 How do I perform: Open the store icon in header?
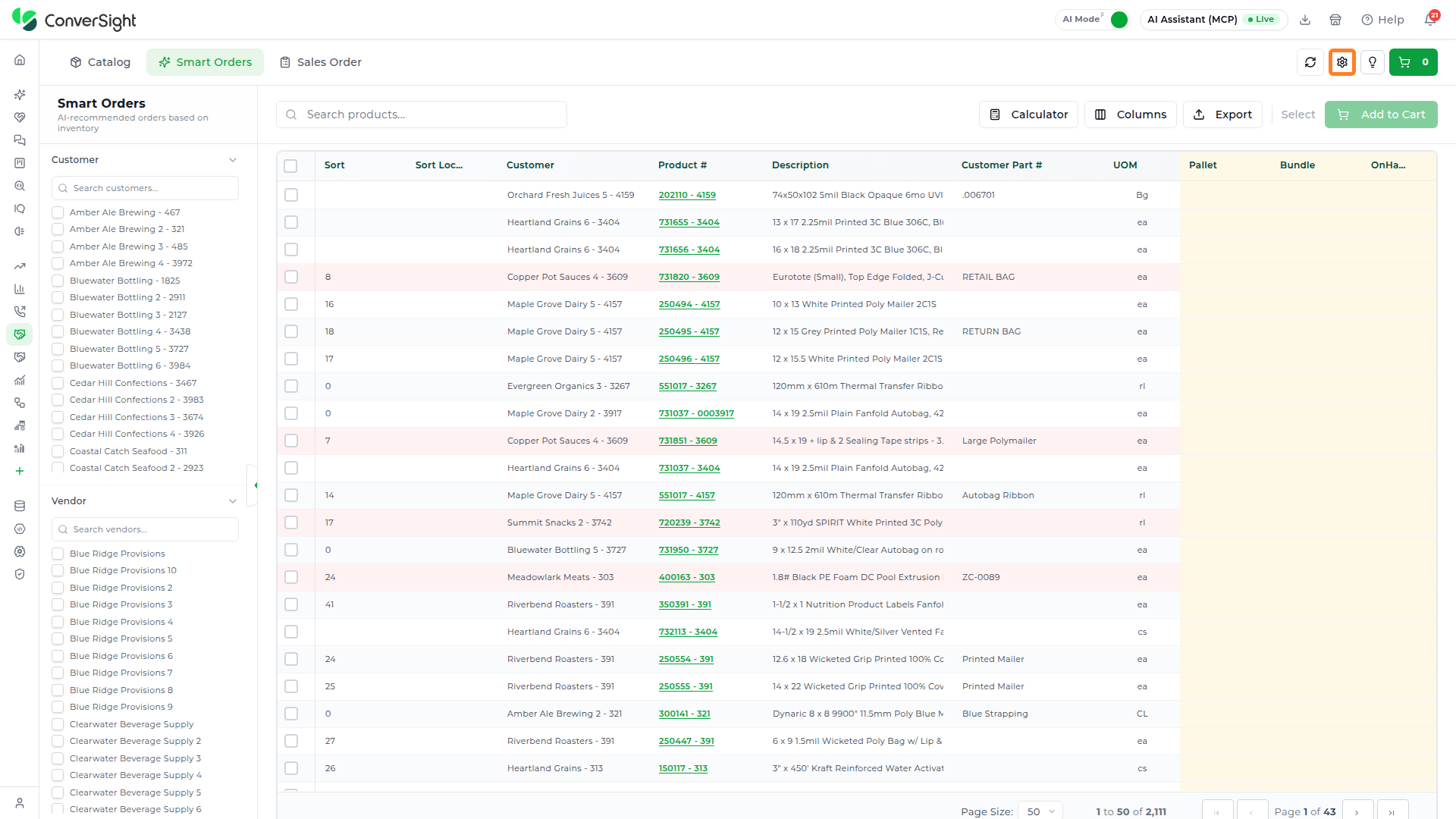click(1335, 20)
